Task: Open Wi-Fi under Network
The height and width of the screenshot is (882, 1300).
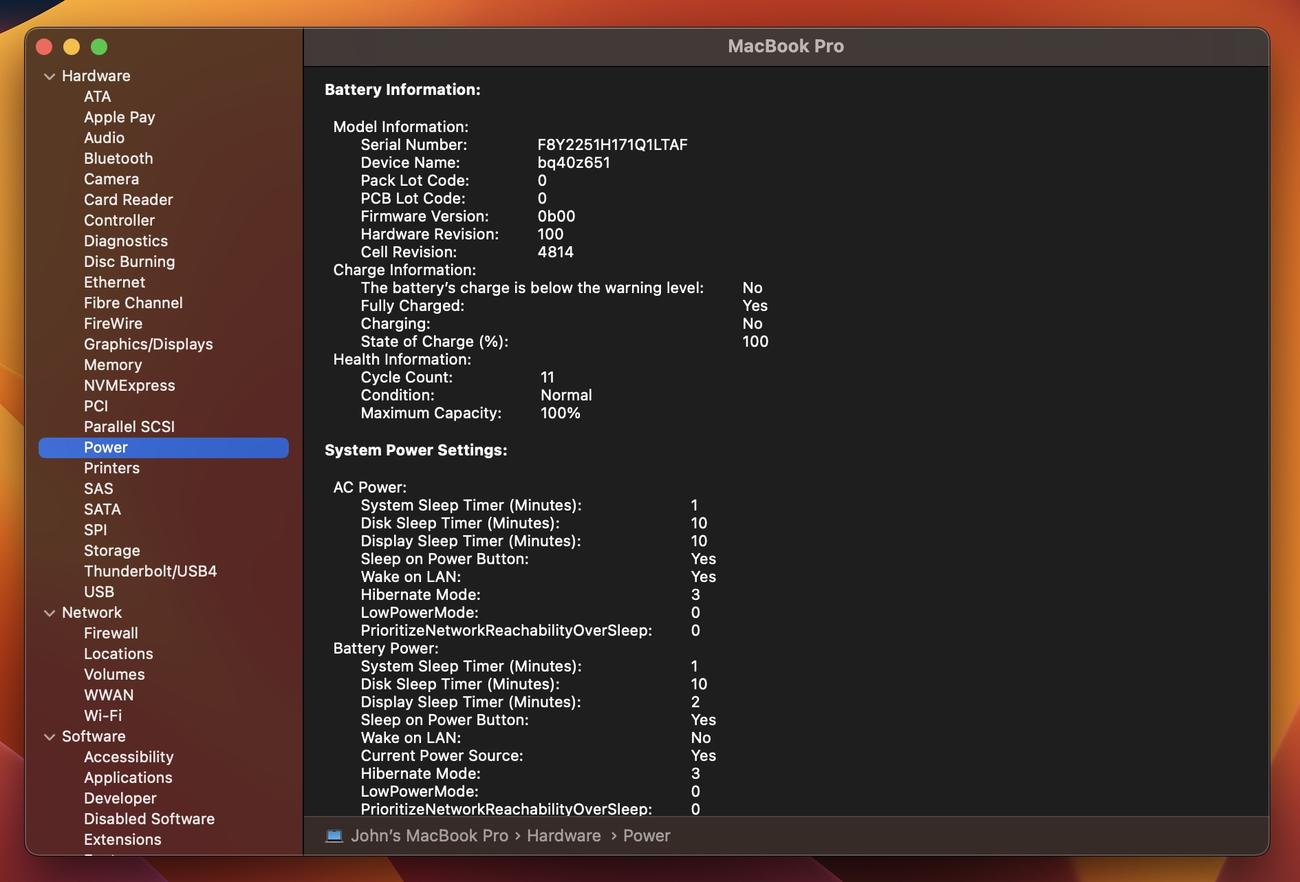Action: point(103,716)
